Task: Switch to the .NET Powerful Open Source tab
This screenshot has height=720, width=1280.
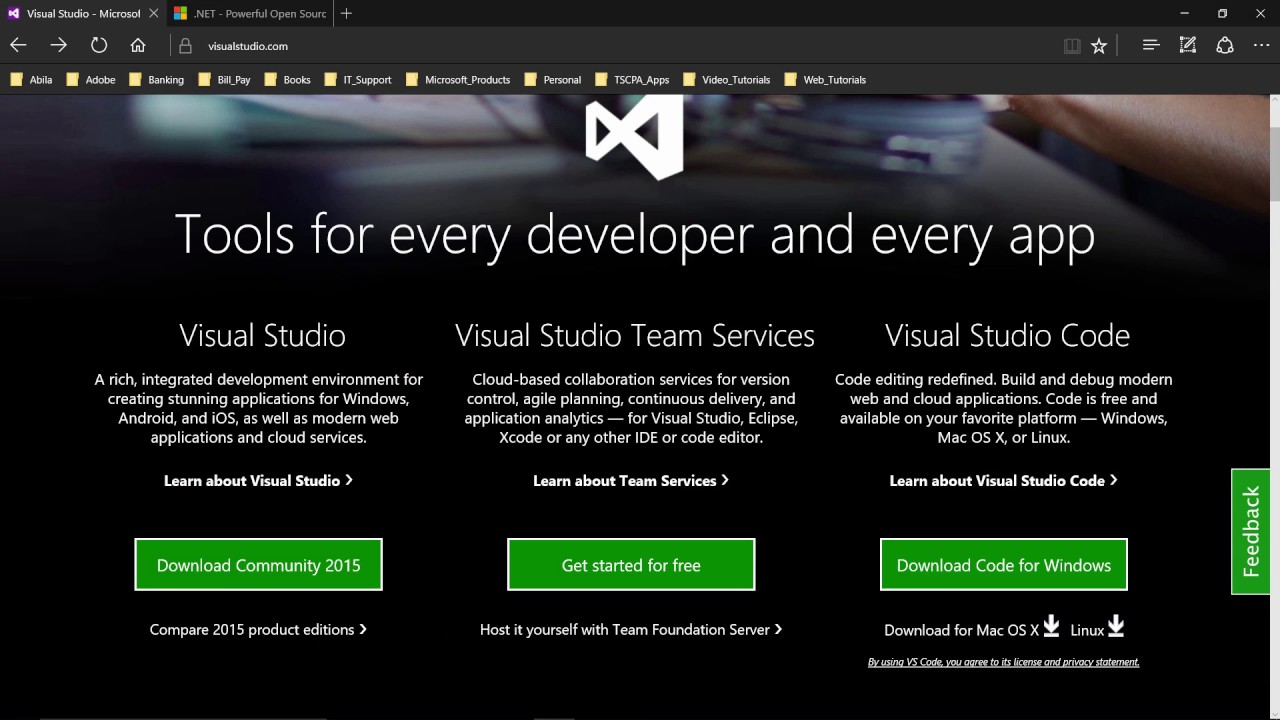Action: point(250,14)
